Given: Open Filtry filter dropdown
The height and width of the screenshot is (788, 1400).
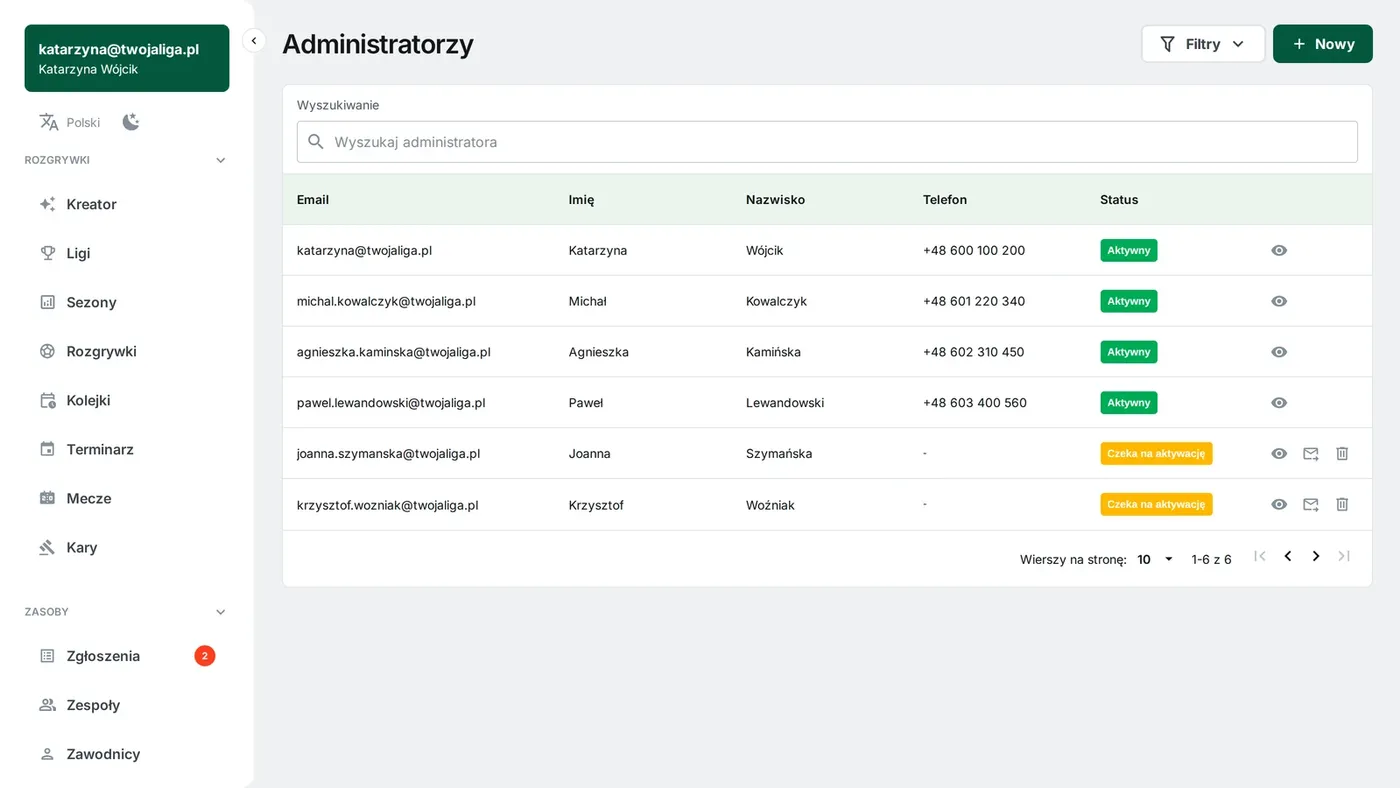Looking at the screenshot, I should click(1203, 44).
